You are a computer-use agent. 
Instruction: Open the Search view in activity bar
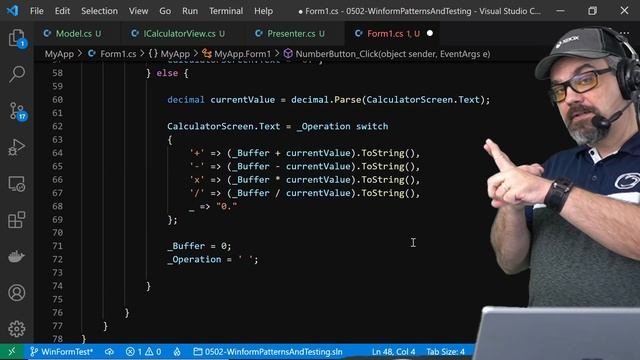[x=17, y=75]
